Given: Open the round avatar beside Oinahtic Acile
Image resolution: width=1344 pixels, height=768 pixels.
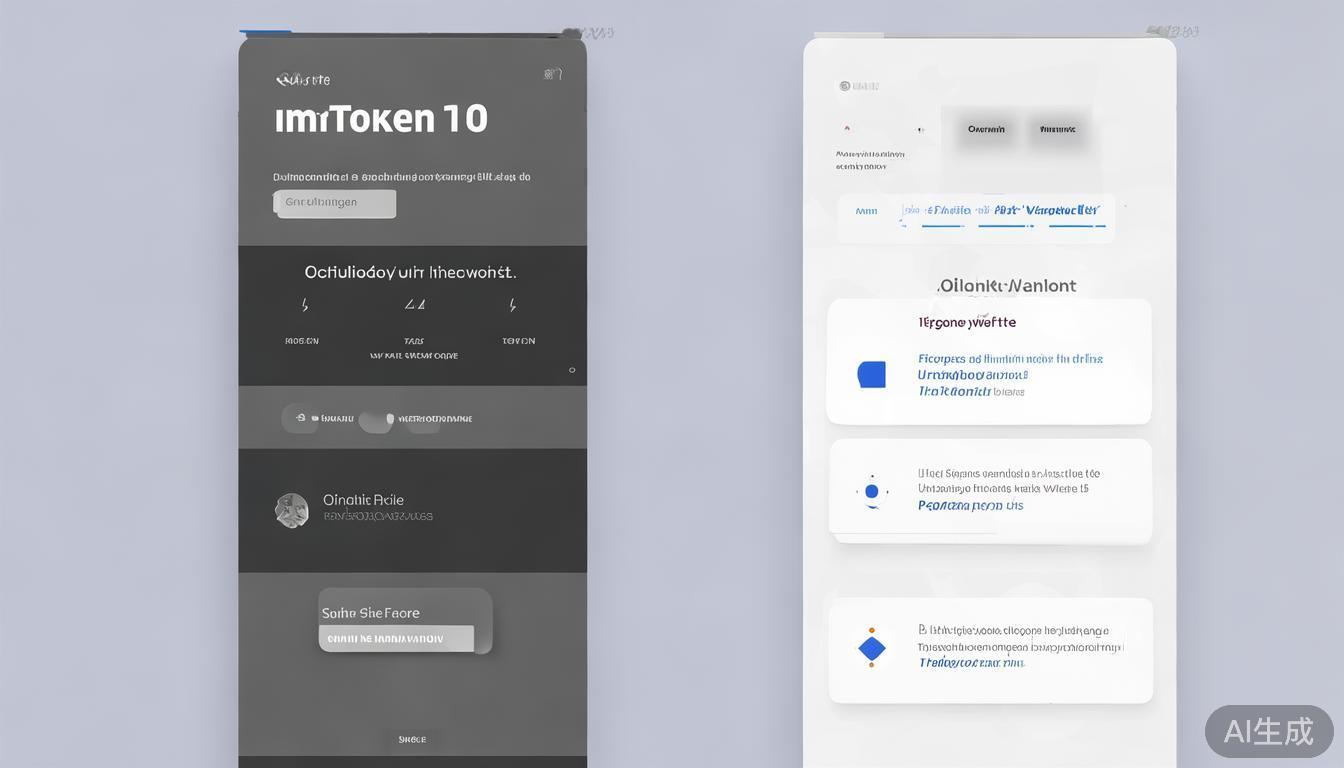Looking at the screenshot, I should [291, 510].
